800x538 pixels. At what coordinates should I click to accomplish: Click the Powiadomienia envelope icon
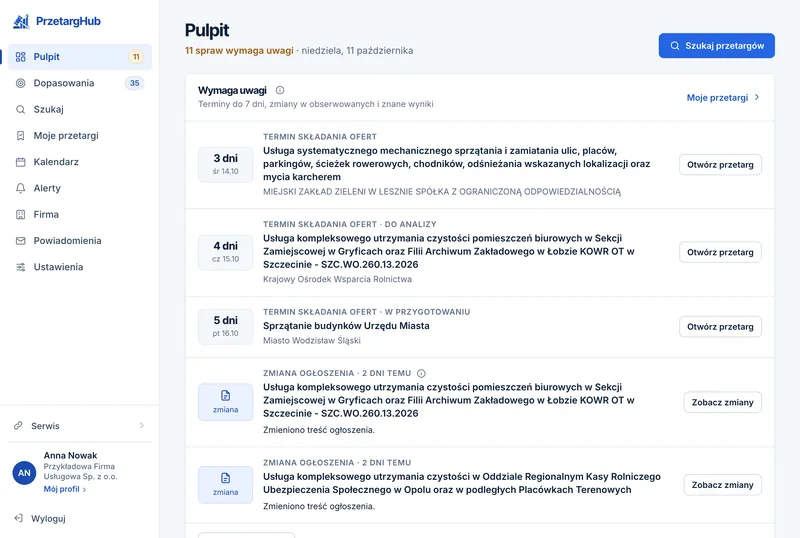20,241
